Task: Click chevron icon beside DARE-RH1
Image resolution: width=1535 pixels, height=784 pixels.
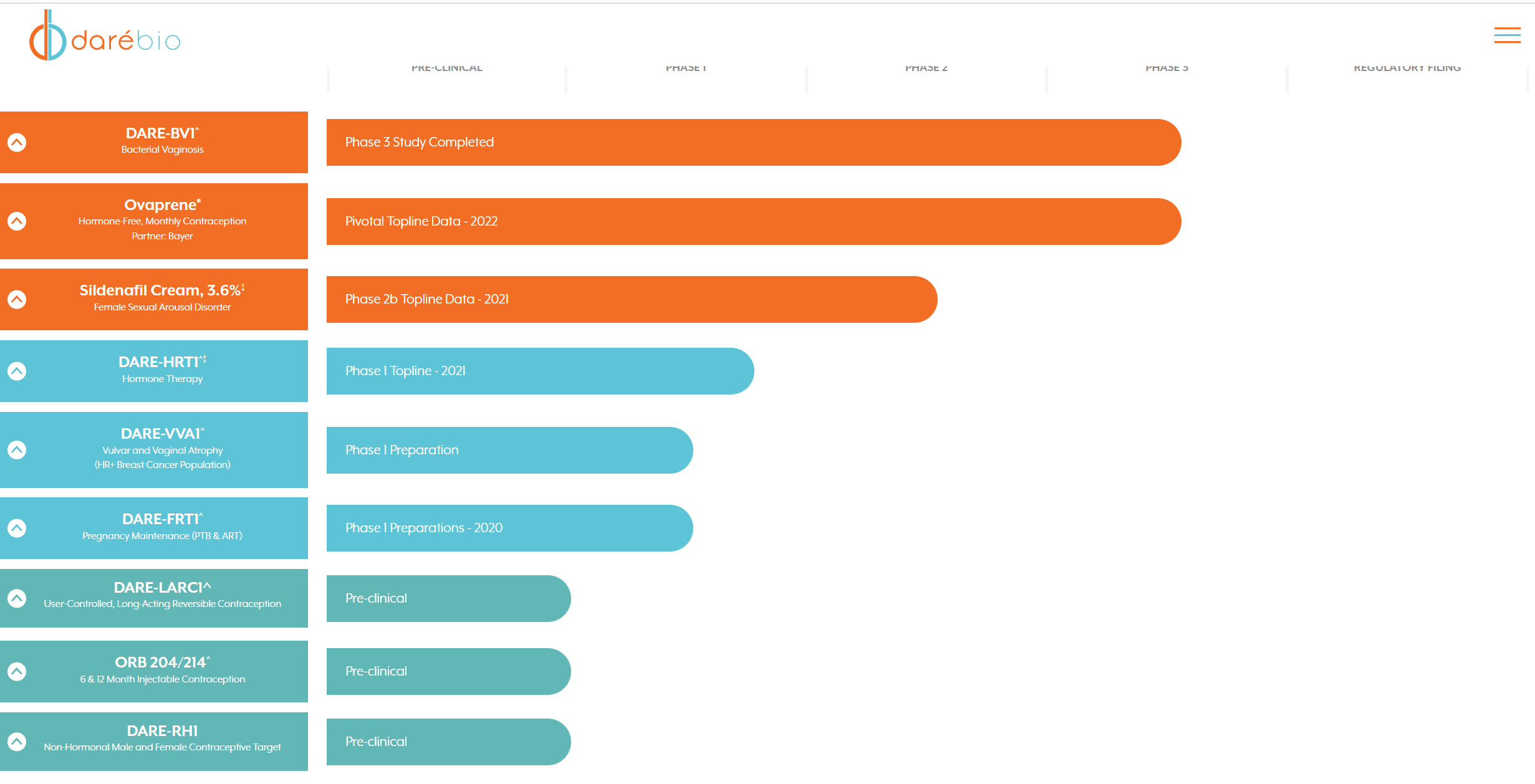Action: point(17,742)
